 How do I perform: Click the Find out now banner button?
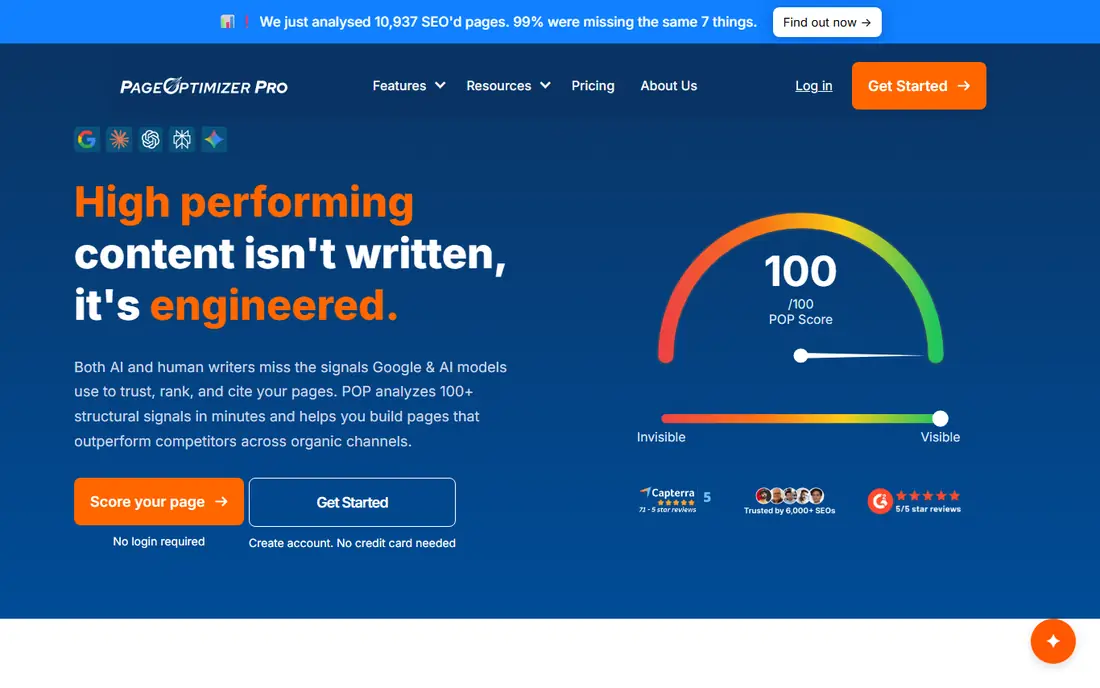[x=827, y=22]
